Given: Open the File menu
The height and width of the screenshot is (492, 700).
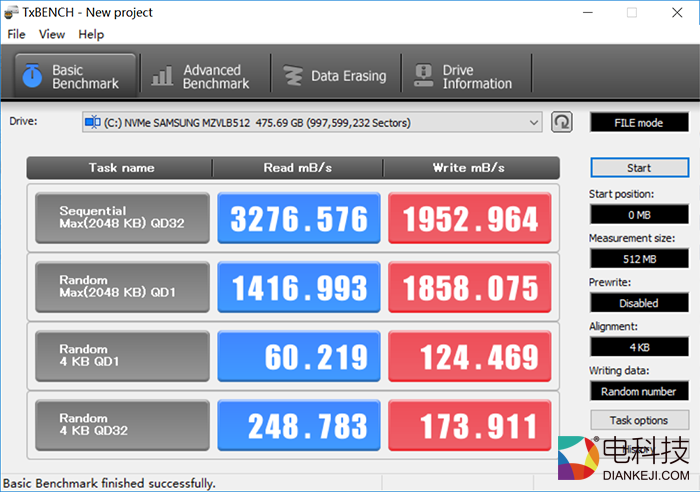Looking at the screenshot, I should click(16, 34).
